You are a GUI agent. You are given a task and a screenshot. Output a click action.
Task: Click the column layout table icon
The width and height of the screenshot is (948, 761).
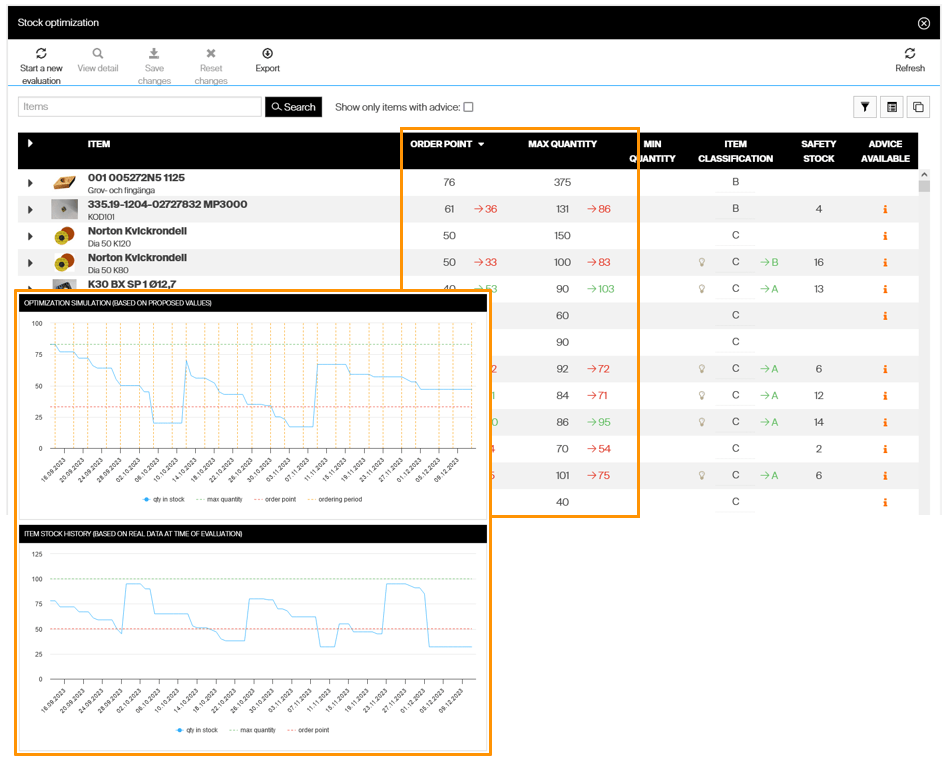[893, 107]
